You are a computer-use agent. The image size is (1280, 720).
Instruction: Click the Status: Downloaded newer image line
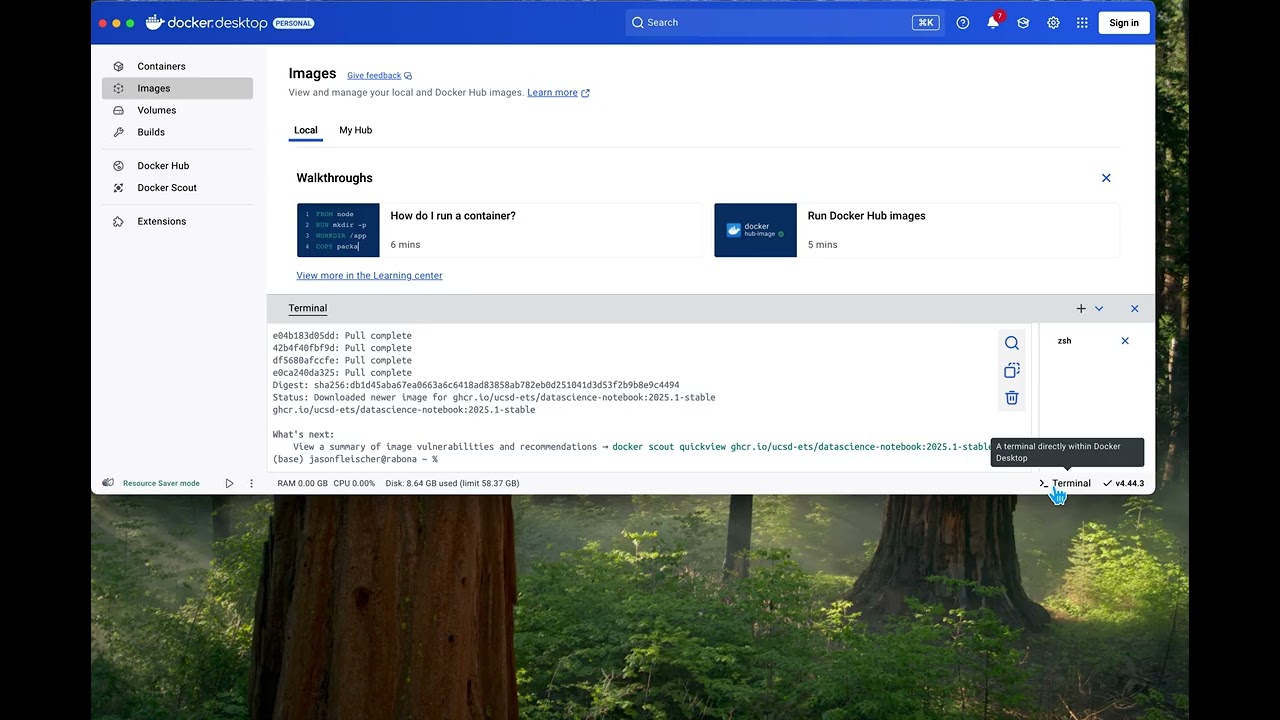point(494,397)
